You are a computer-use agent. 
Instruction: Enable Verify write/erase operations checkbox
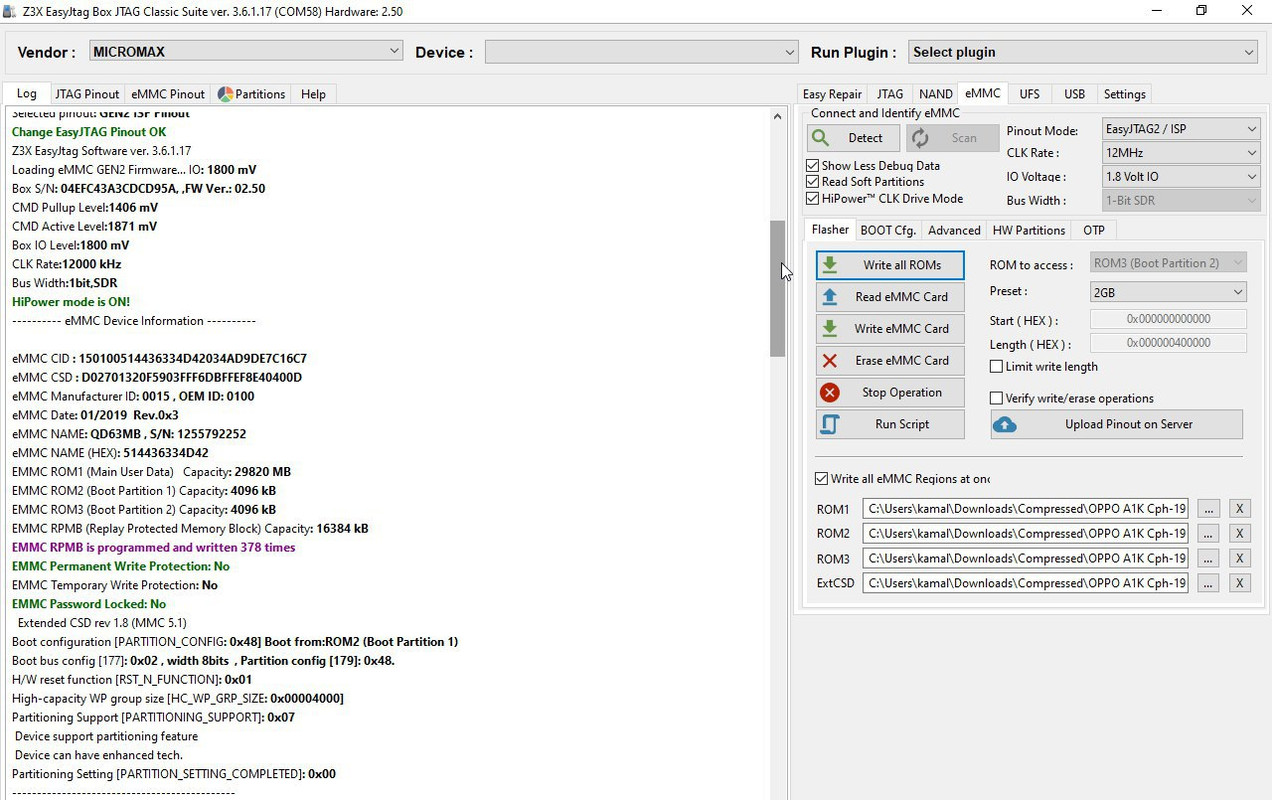coord(996,398)
